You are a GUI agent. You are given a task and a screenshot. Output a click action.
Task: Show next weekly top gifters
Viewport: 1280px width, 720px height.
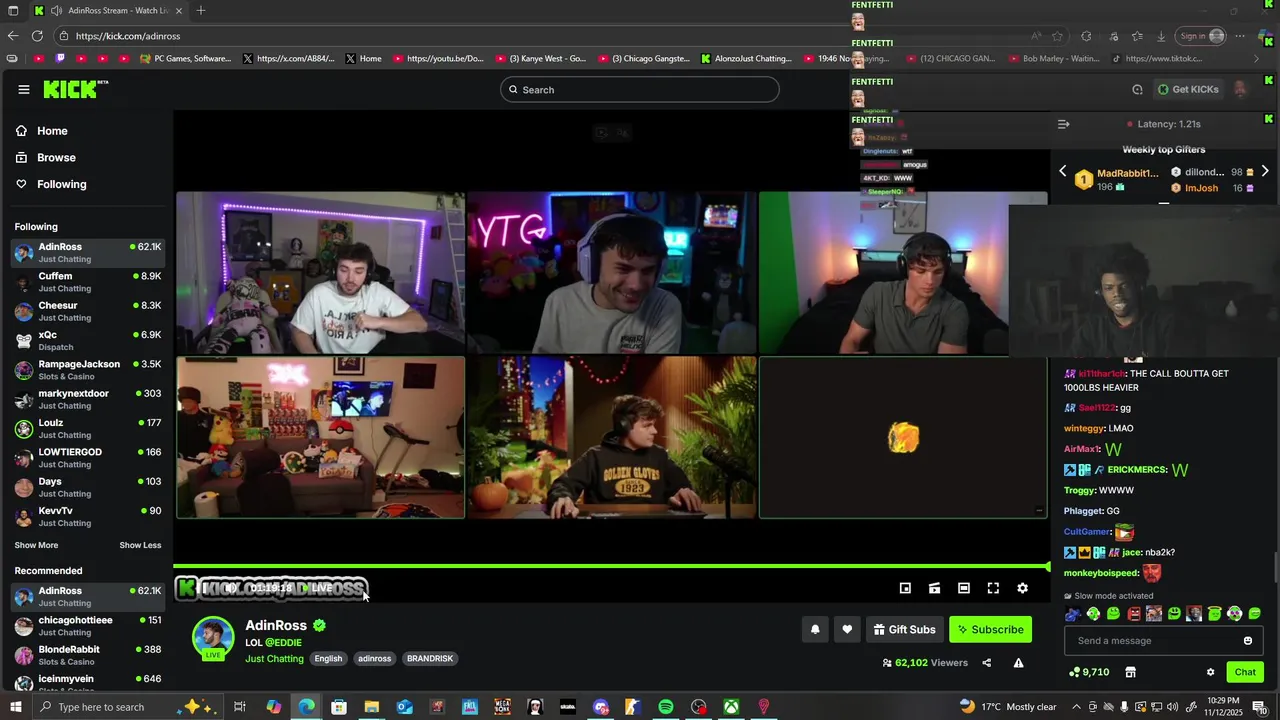(x=1265, y=171)
